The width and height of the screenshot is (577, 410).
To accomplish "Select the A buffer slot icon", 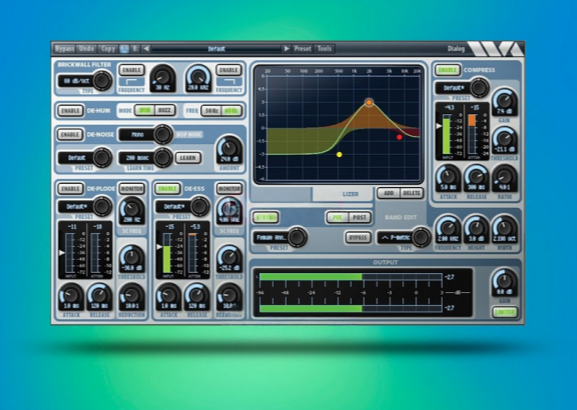I will tap(124, 49).
